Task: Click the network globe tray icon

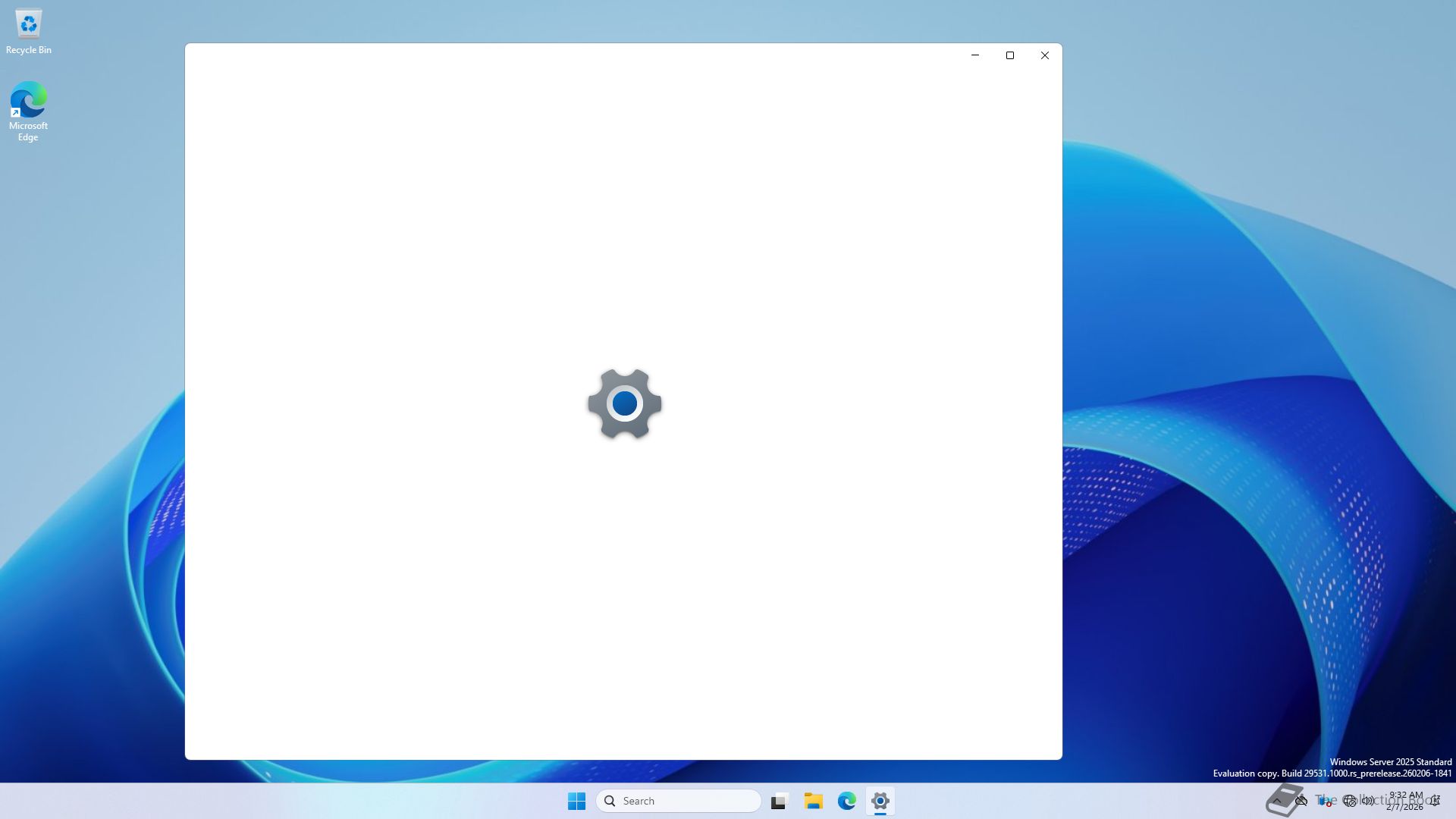Action: [1350, 801]
